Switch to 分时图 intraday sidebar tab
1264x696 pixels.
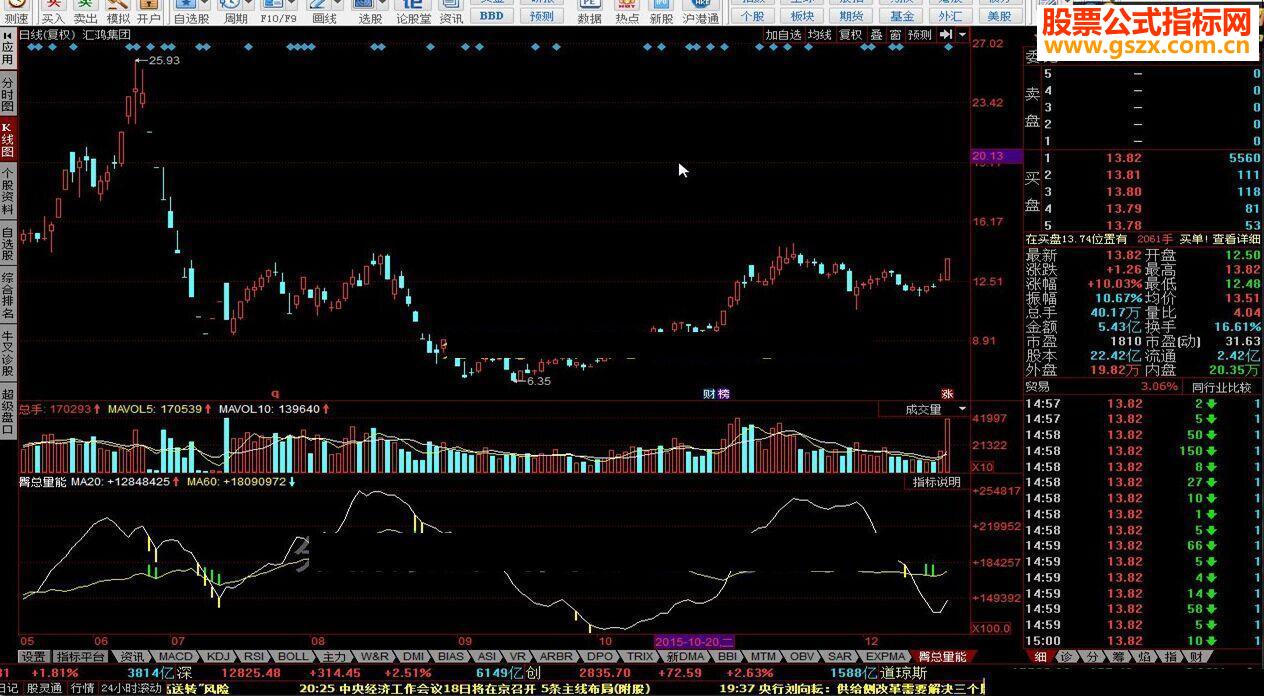[8, 93]
